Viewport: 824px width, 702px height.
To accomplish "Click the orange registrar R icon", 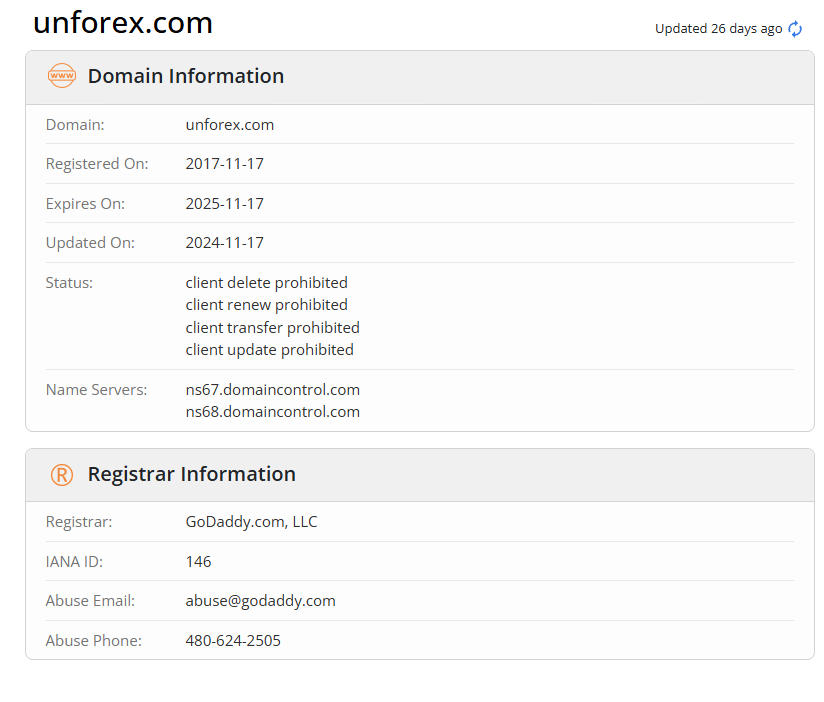I will point(62,475).
